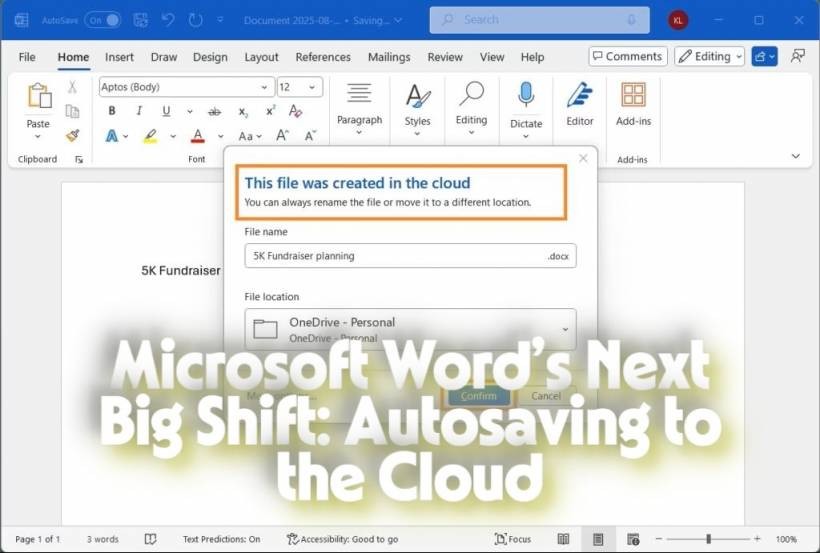Switch to Focus mode
The image size is (820, 553).
(512, 539)
